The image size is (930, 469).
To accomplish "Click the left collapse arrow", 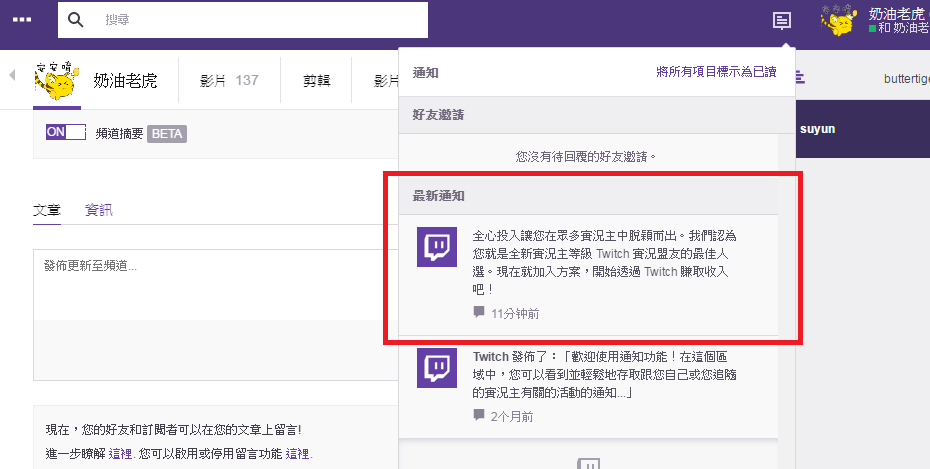I will tap(12, 75).
